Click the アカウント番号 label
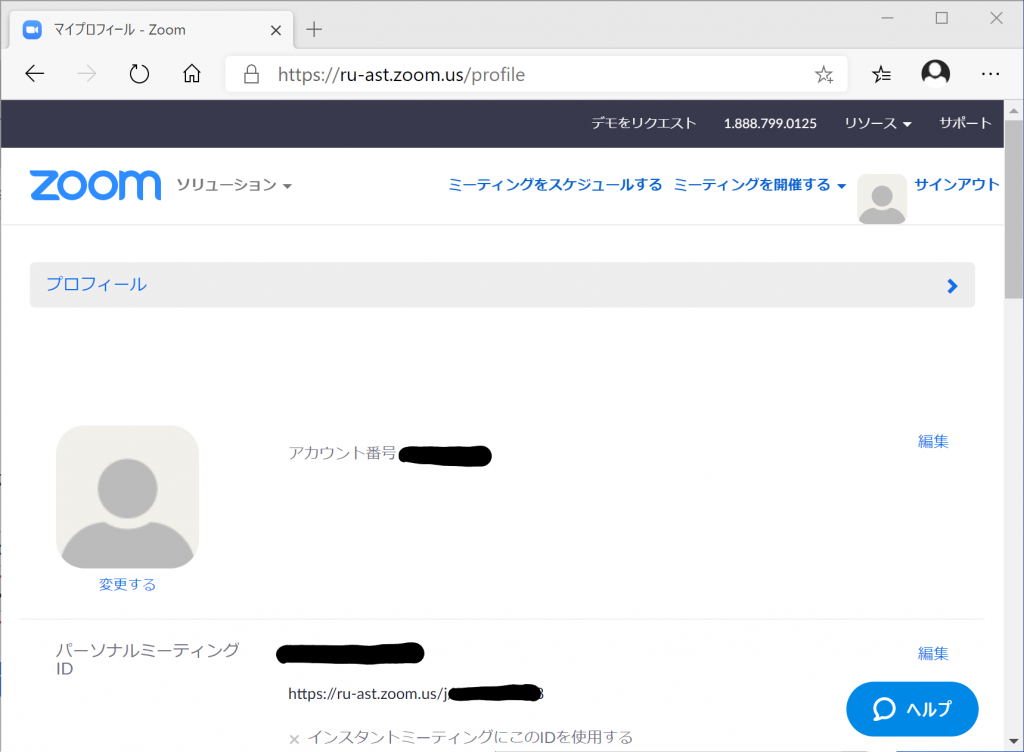 click(x=342, y=453)
